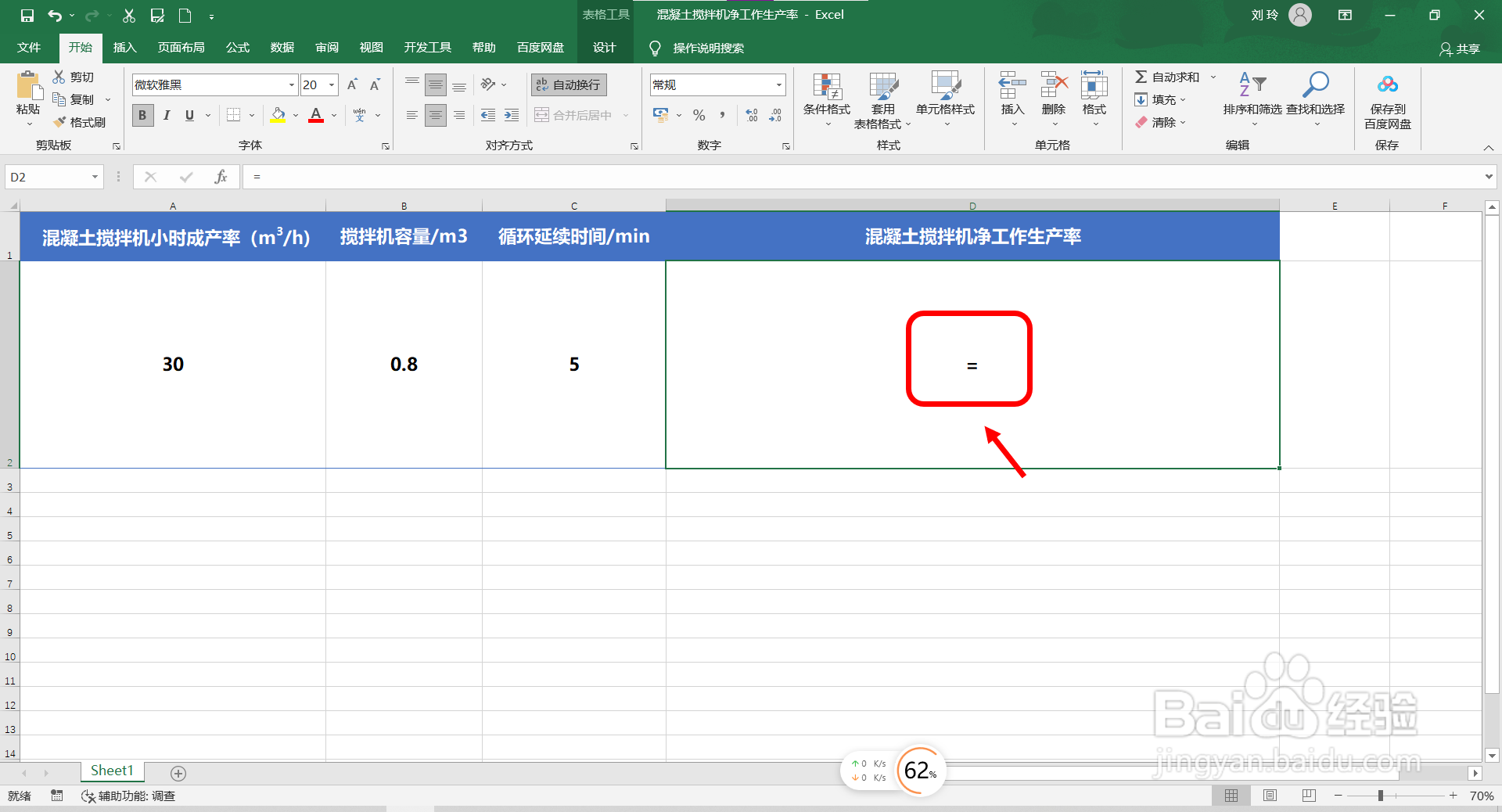Click Merge & Center (合并后居中)
Image resolution: width=1502 pixels, height=812 pixels.
(x=574, y=115)
